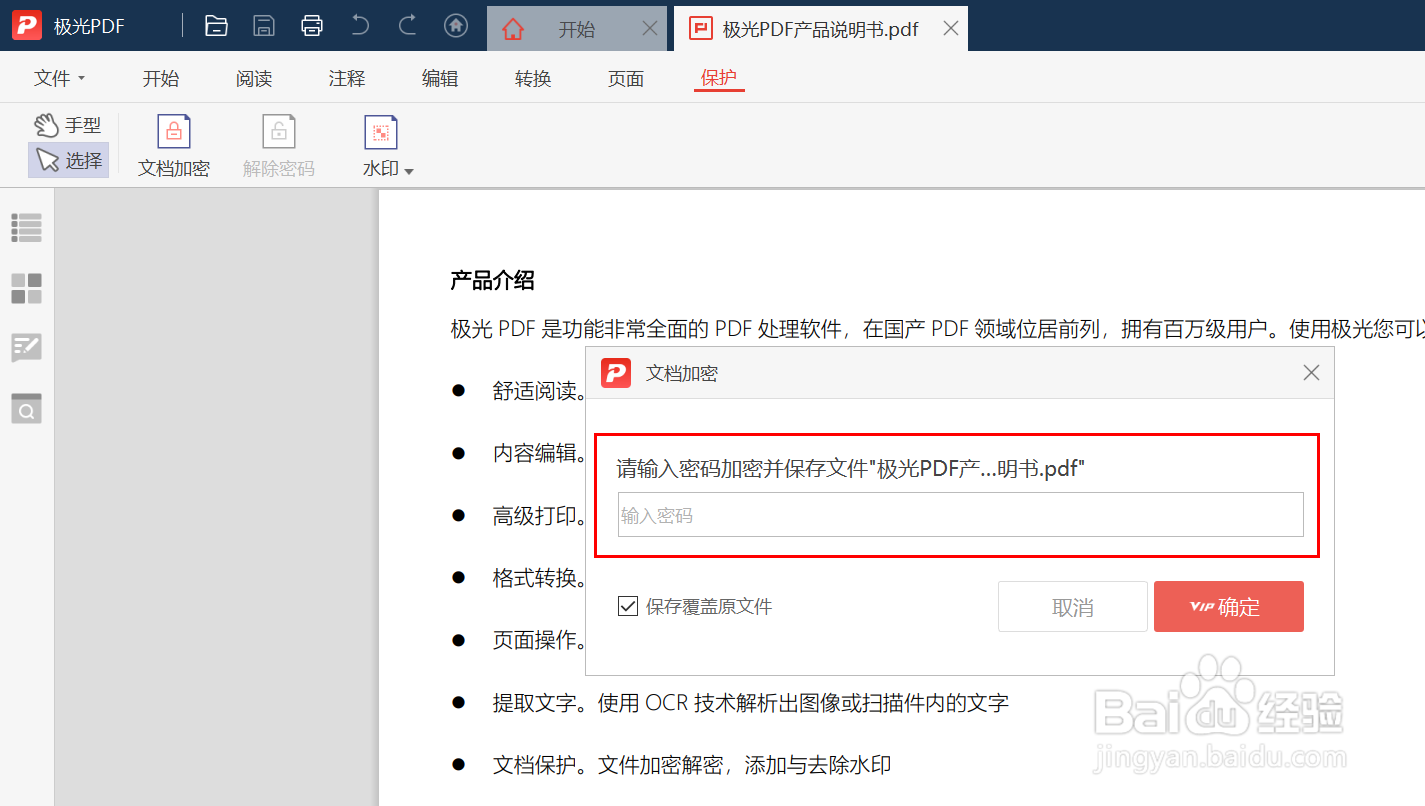Open the annotations sidebar icon
Viewport: 1425px width, 806px height.
tap(26, 348)
